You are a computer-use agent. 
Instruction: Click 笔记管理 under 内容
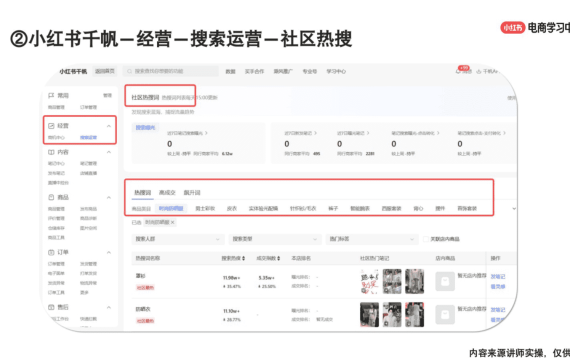point(88,164)
